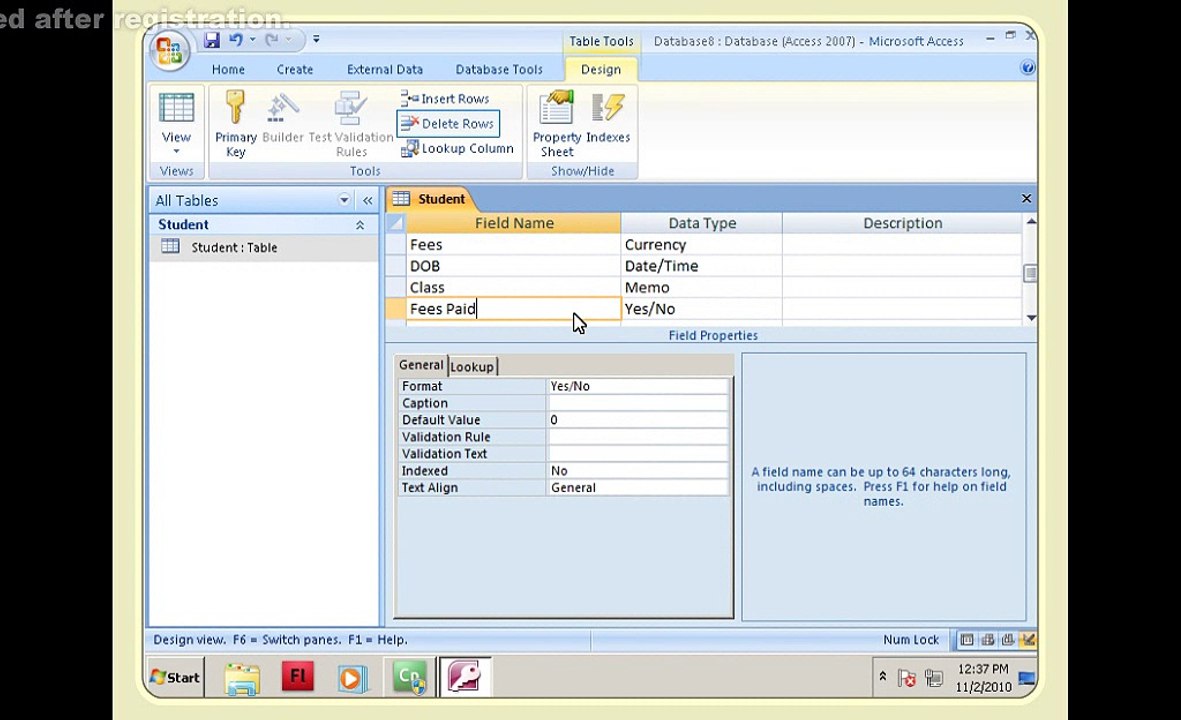
Task: Click the View datasheet icon
Action: point(176,108)
